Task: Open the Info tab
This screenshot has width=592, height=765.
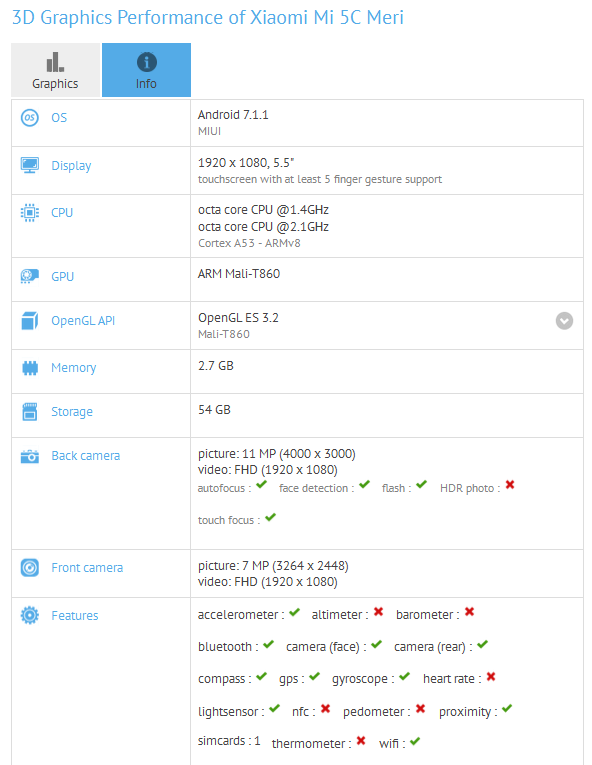Action: click(x=146, y=70)
